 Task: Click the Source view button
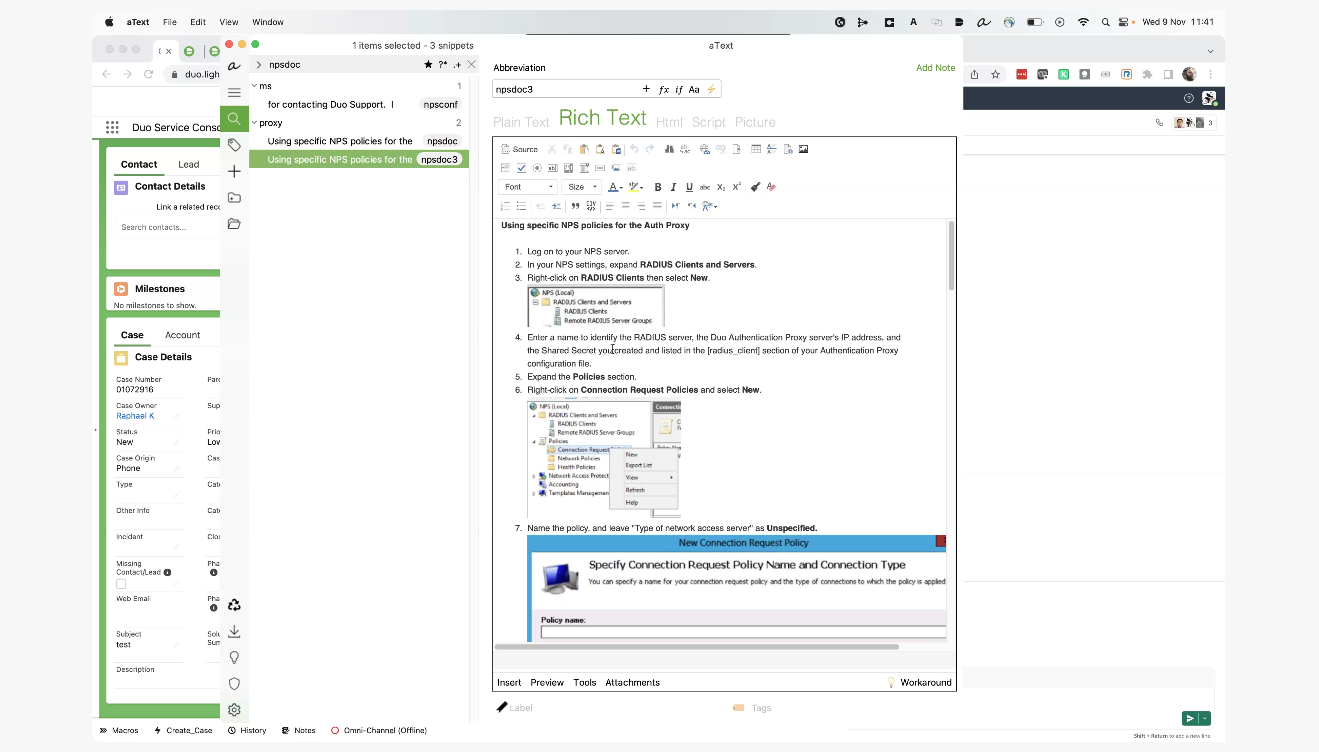(519, 149)
